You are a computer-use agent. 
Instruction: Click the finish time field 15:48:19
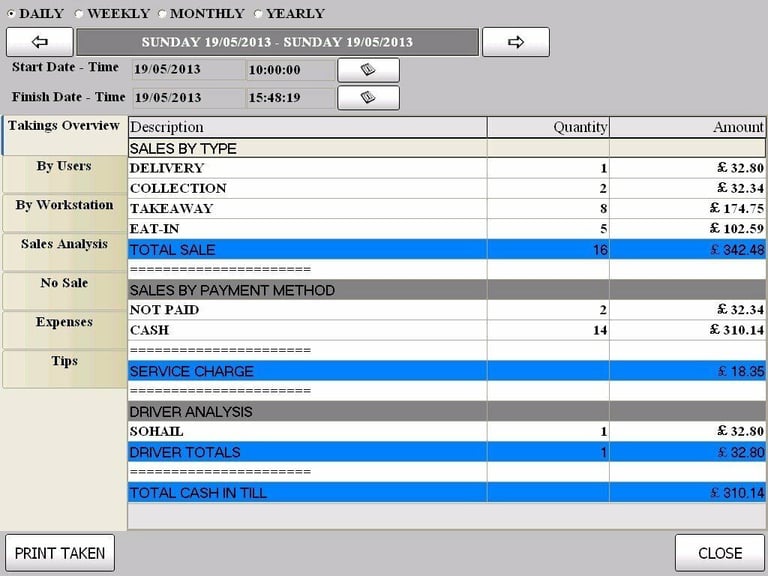(x=290, y=97)
